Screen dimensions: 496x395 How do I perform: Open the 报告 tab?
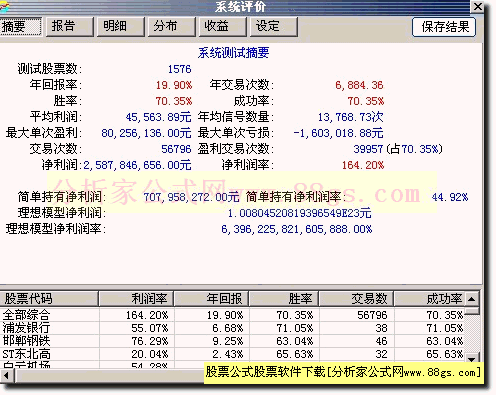coord(70,27)
